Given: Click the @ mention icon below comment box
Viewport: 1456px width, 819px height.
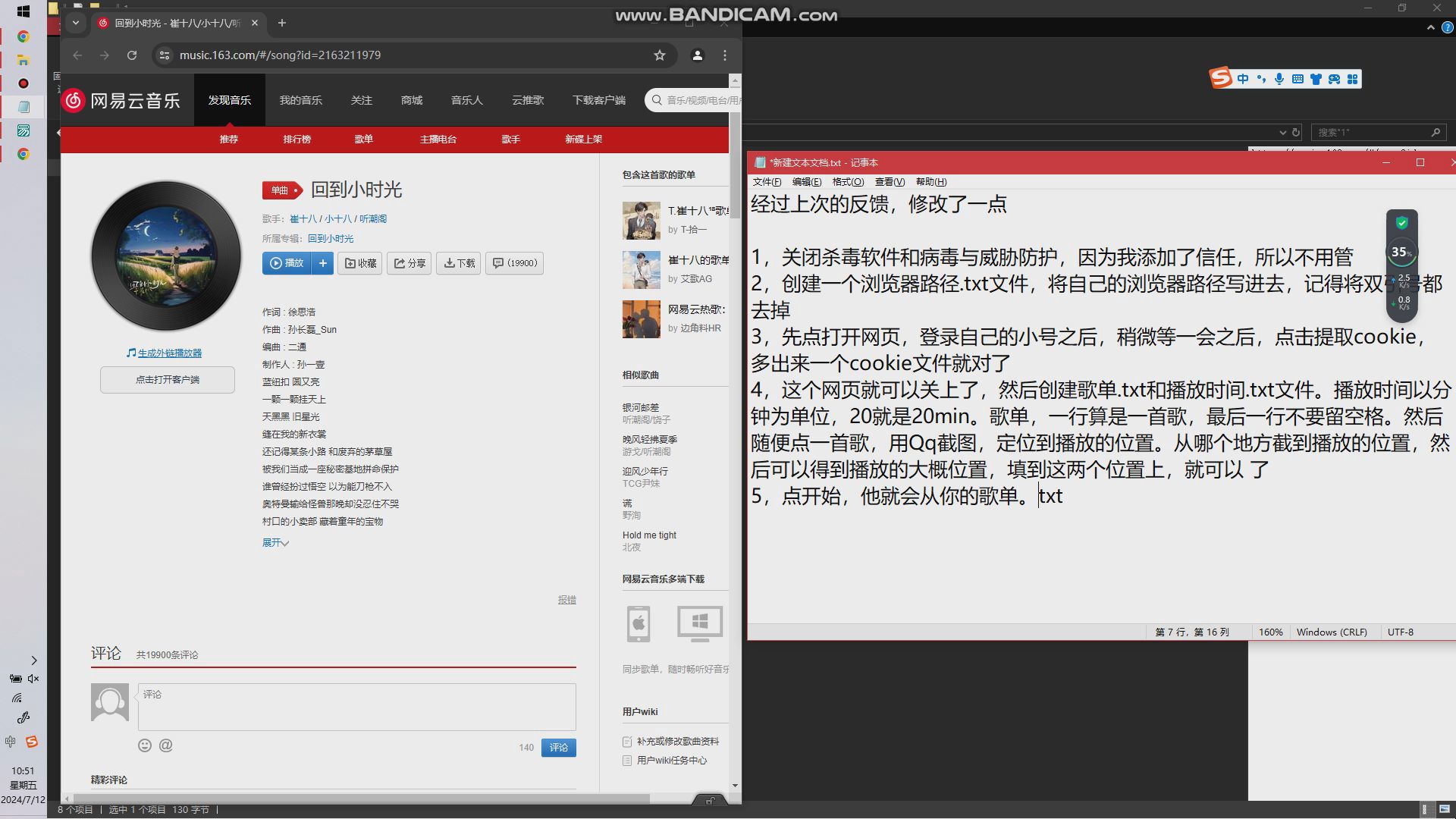Looking at the screenshot, I should point(166,745).
